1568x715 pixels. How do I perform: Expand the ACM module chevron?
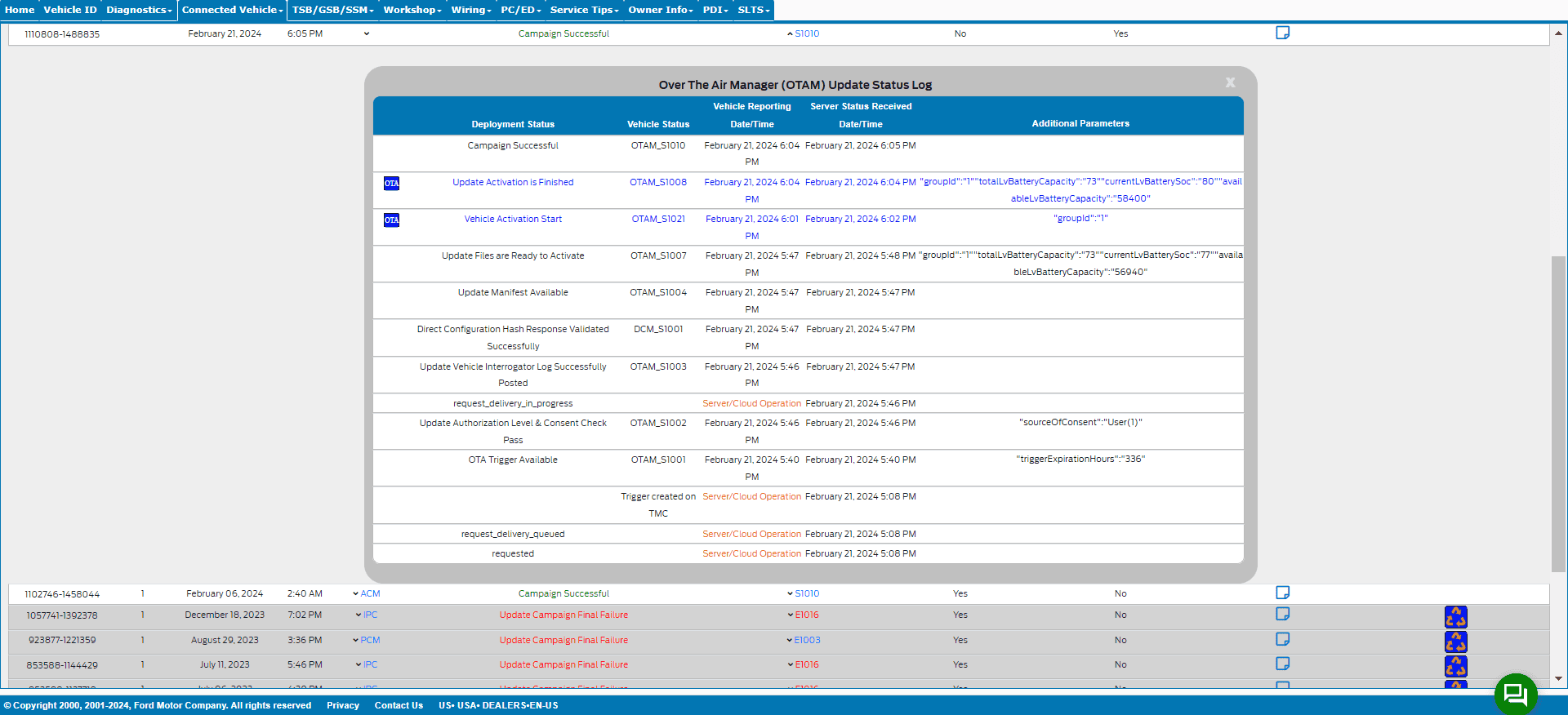click(355, 594)
